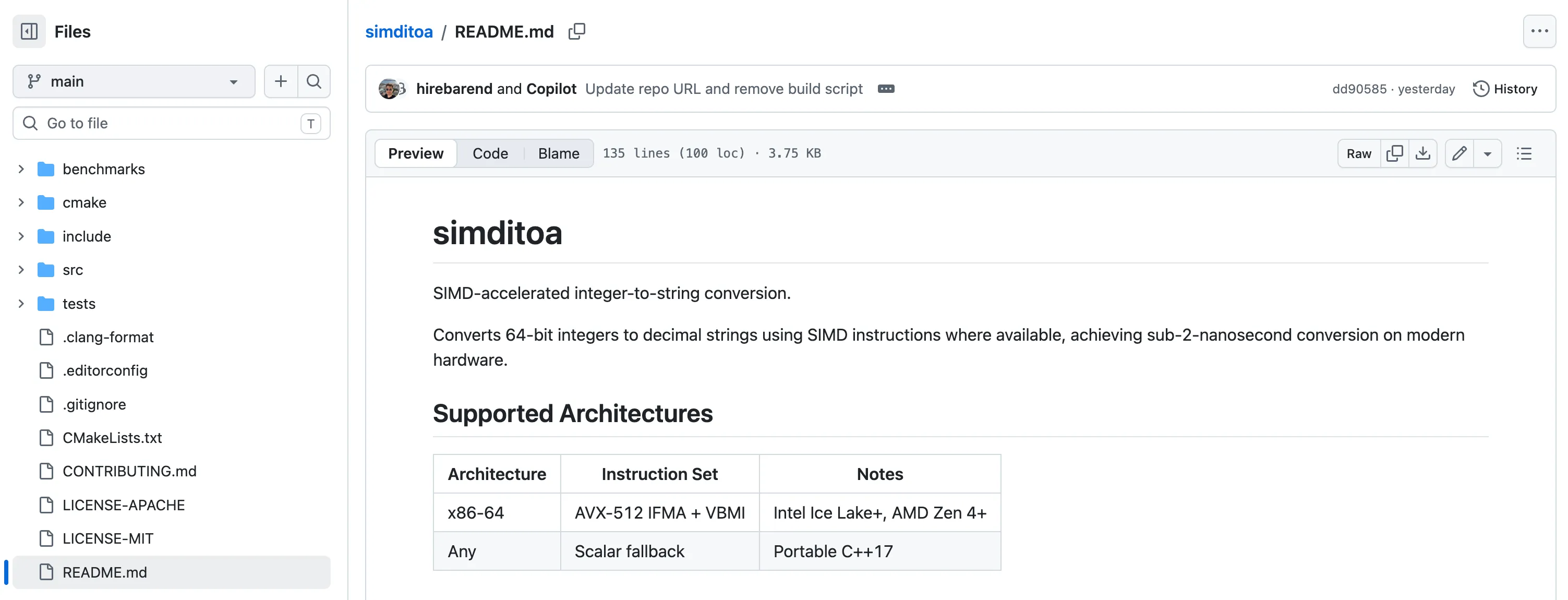Open the tests folder

tap(79, 303)
